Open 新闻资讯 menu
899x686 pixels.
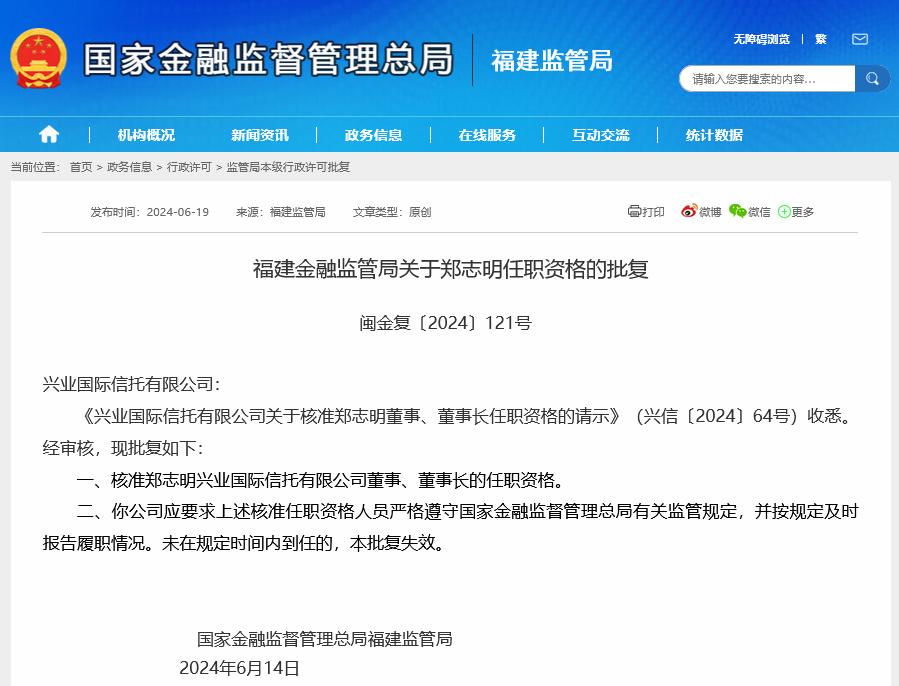pyautogui.click(x=260, y=135)
